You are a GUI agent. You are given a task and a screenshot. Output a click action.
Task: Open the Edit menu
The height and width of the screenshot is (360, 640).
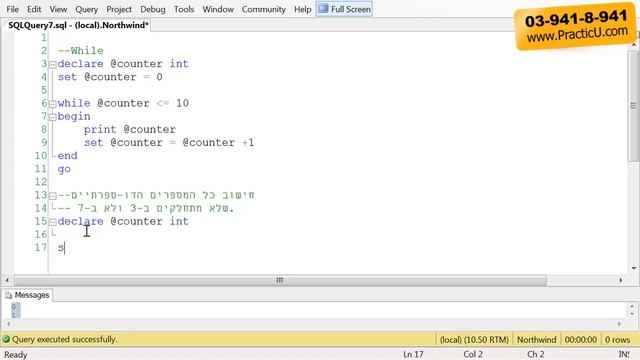point(34,9)
